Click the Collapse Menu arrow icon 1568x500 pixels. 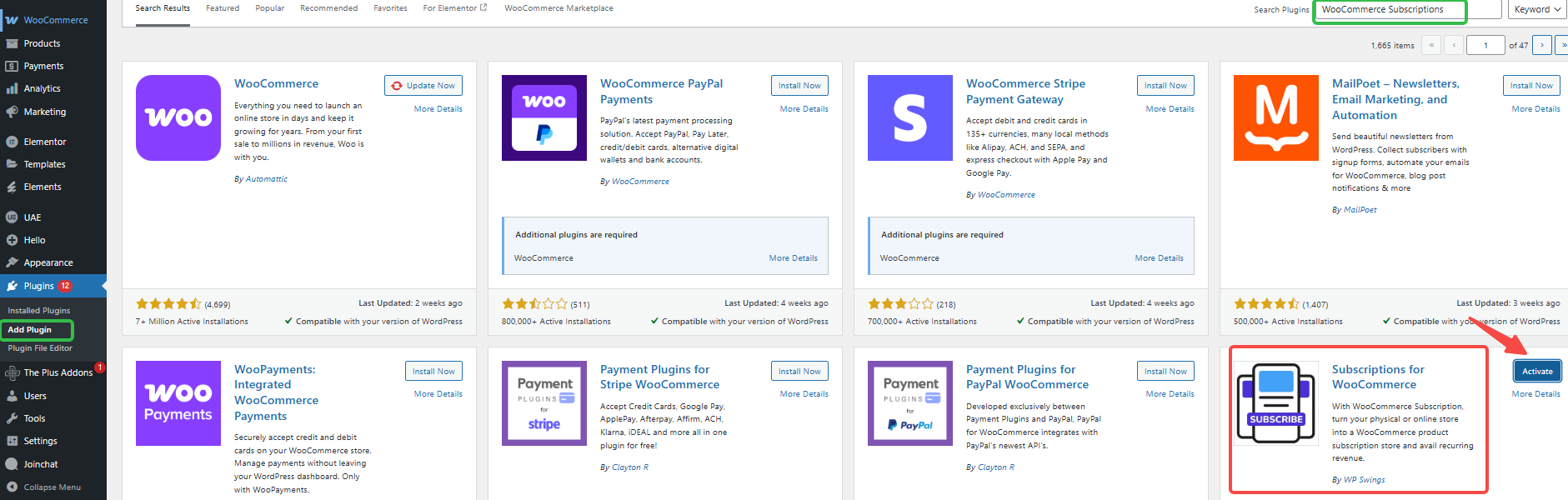pos(12,487)
